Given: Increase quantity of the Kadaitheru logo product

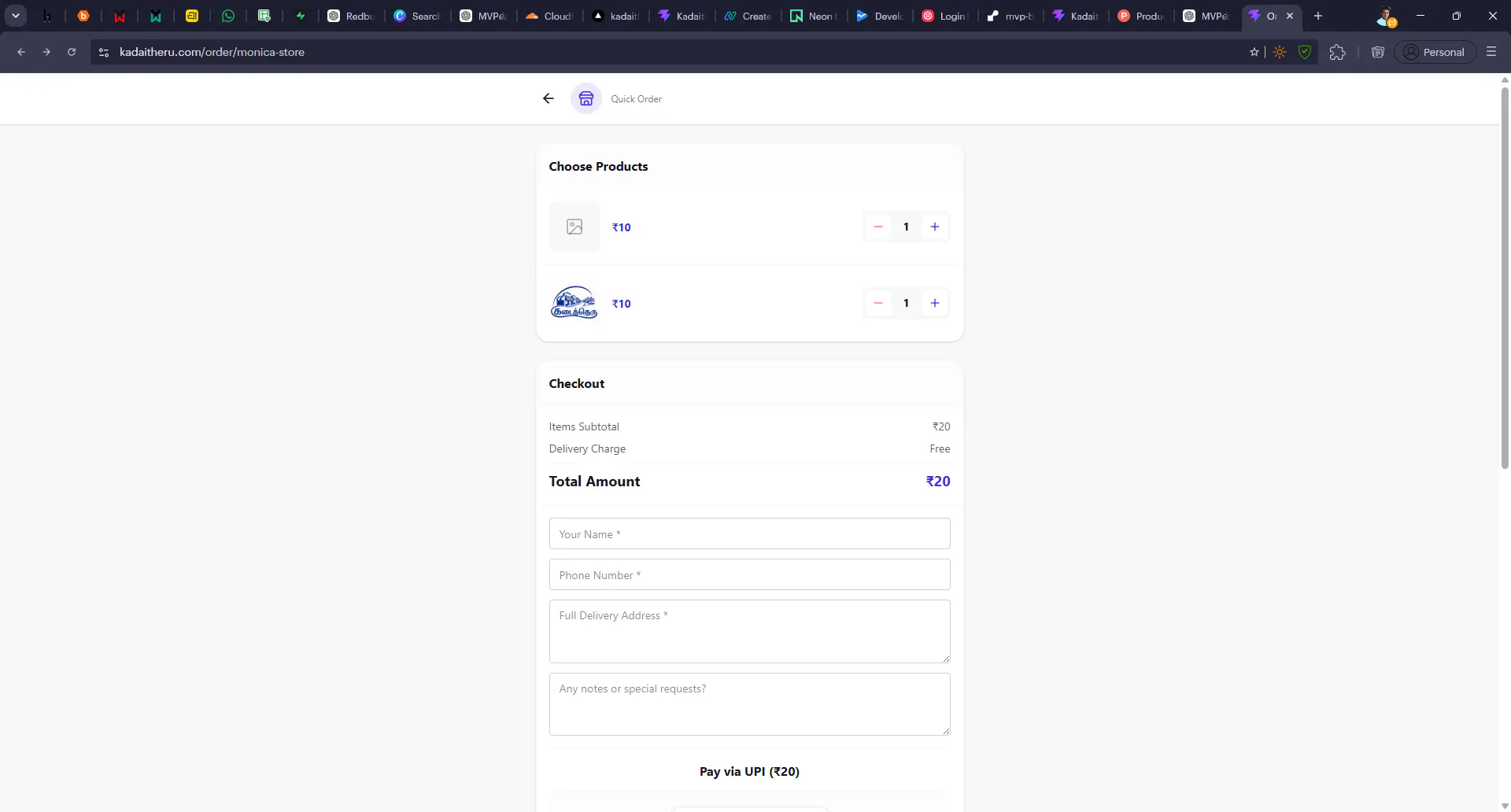Looking at the screenshot, I should pos(935,303).
